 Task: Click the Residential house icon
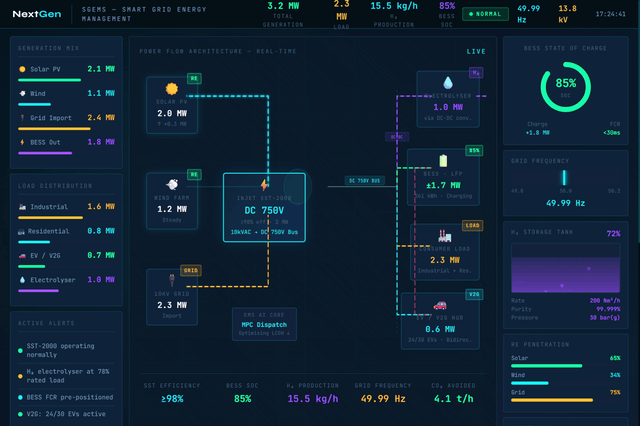tap(21, 231)
